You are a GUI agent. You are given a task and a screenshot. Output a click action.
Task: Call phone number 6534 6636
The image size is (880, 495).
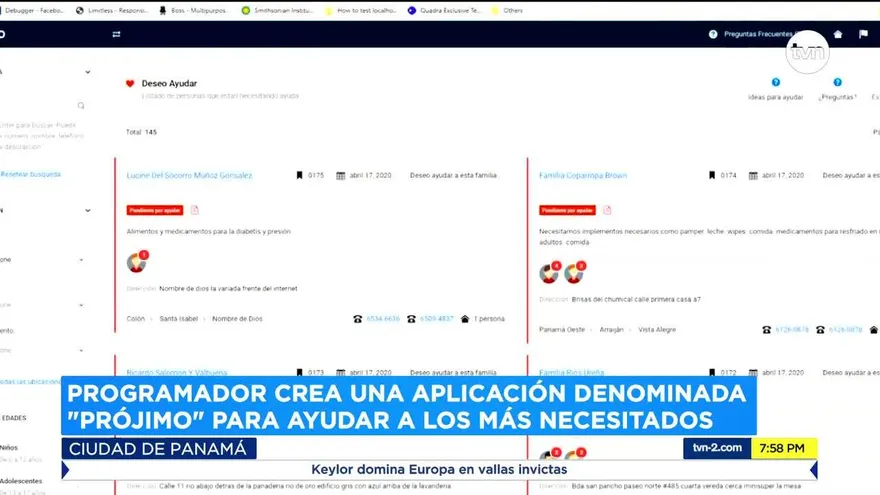[x=383, y=319]
